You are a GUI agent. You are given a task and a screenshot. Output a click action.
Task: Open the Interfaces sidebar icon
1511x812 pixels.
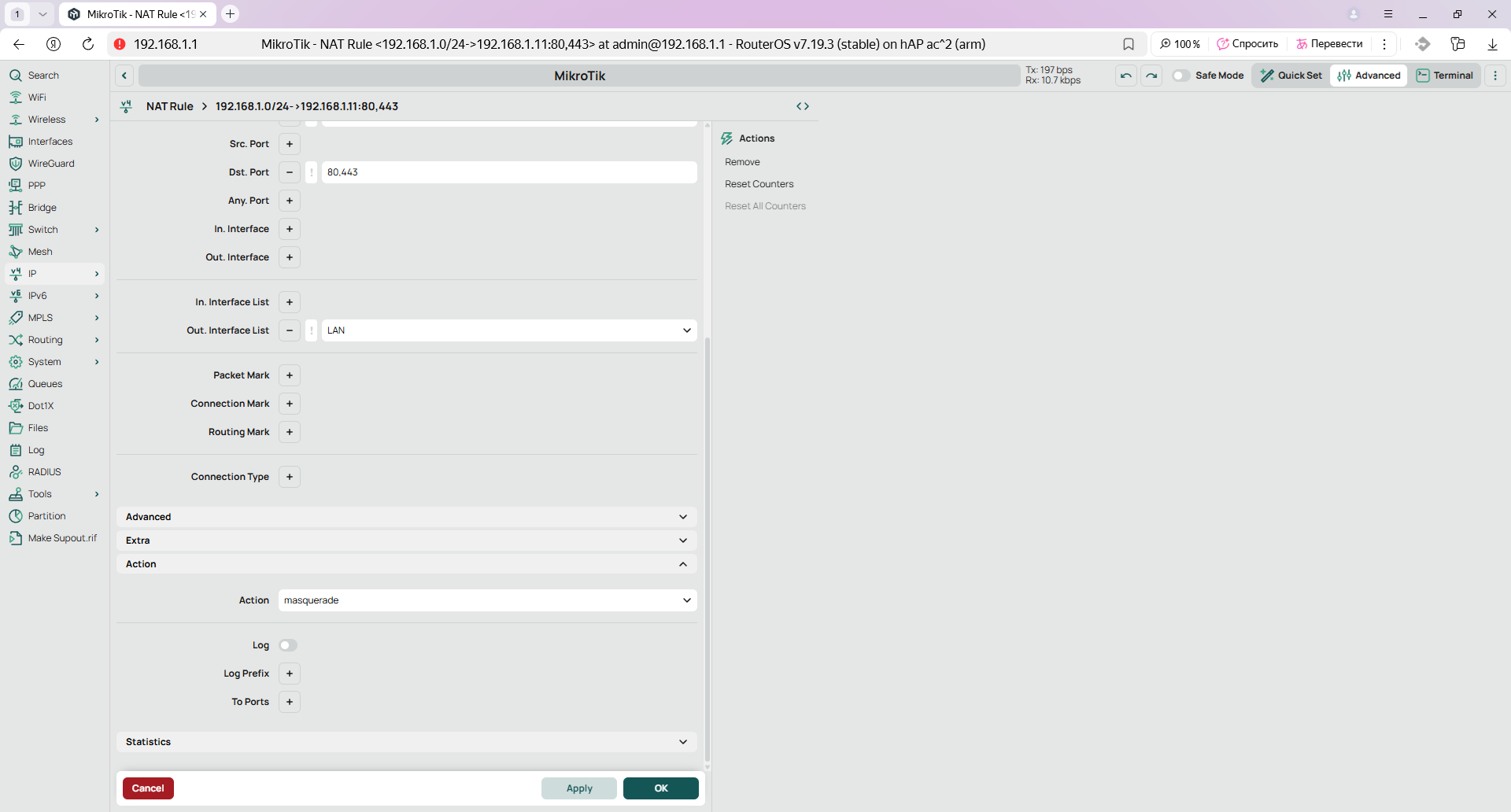tap(15, 142)
